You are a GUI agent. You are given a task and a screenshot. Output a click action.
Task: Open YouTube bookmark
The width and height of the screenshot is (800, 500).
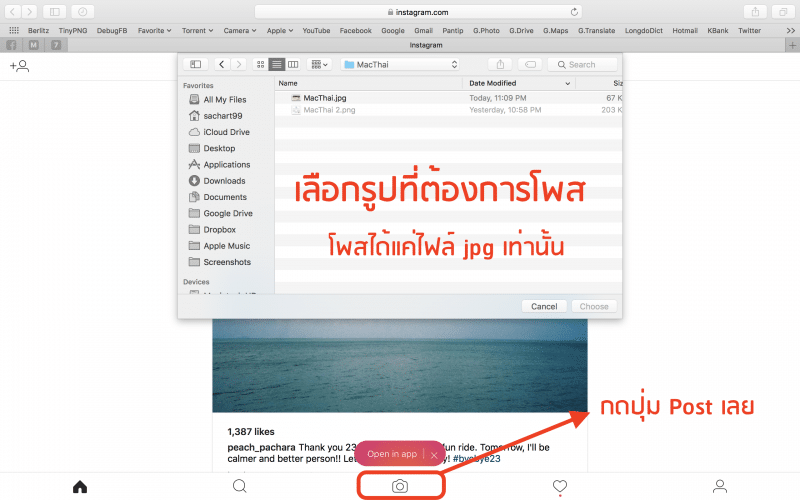[316, 31]
